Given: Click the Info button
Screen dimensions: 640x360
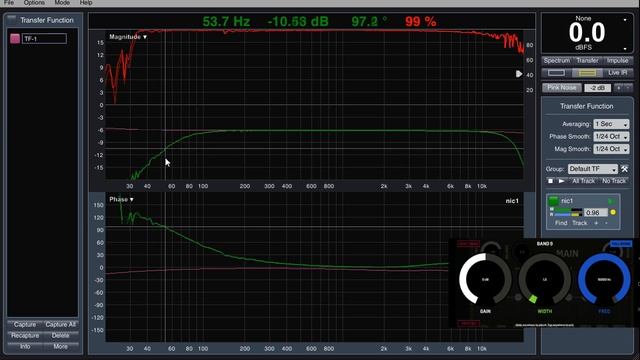Looking at the screenshot, I should (25, 346).
